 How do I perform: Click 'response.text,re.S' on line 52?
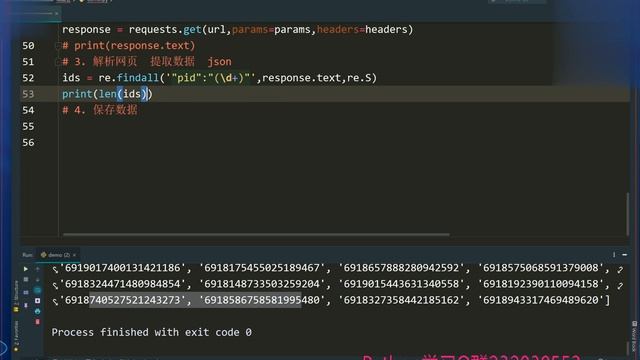(316, 78)
